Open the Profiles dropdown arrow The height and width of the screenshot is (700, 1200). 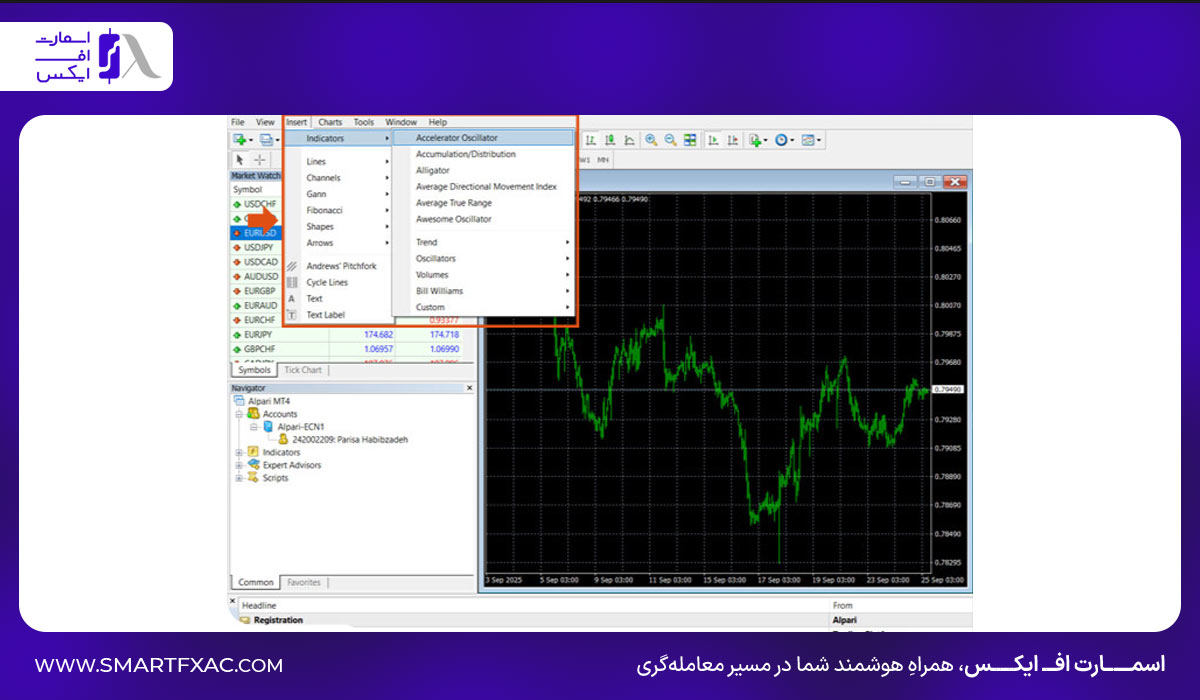click(x=278, y=141)
